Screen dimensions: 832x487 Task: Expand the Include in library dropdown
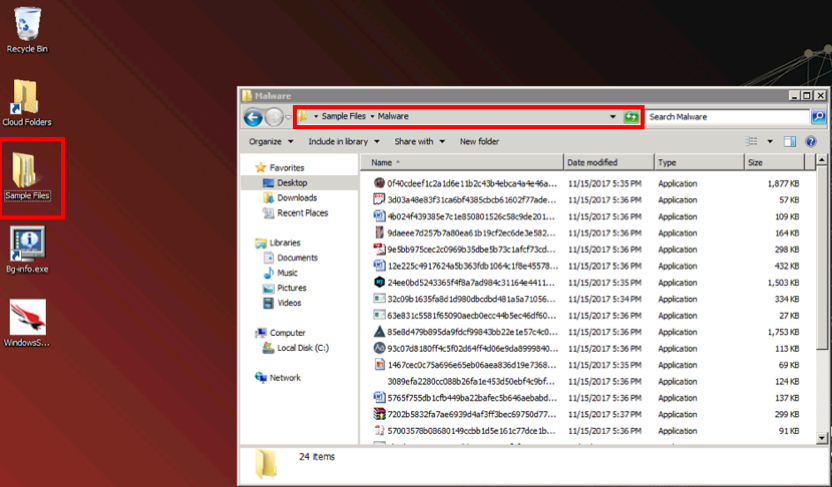(345, 142)
